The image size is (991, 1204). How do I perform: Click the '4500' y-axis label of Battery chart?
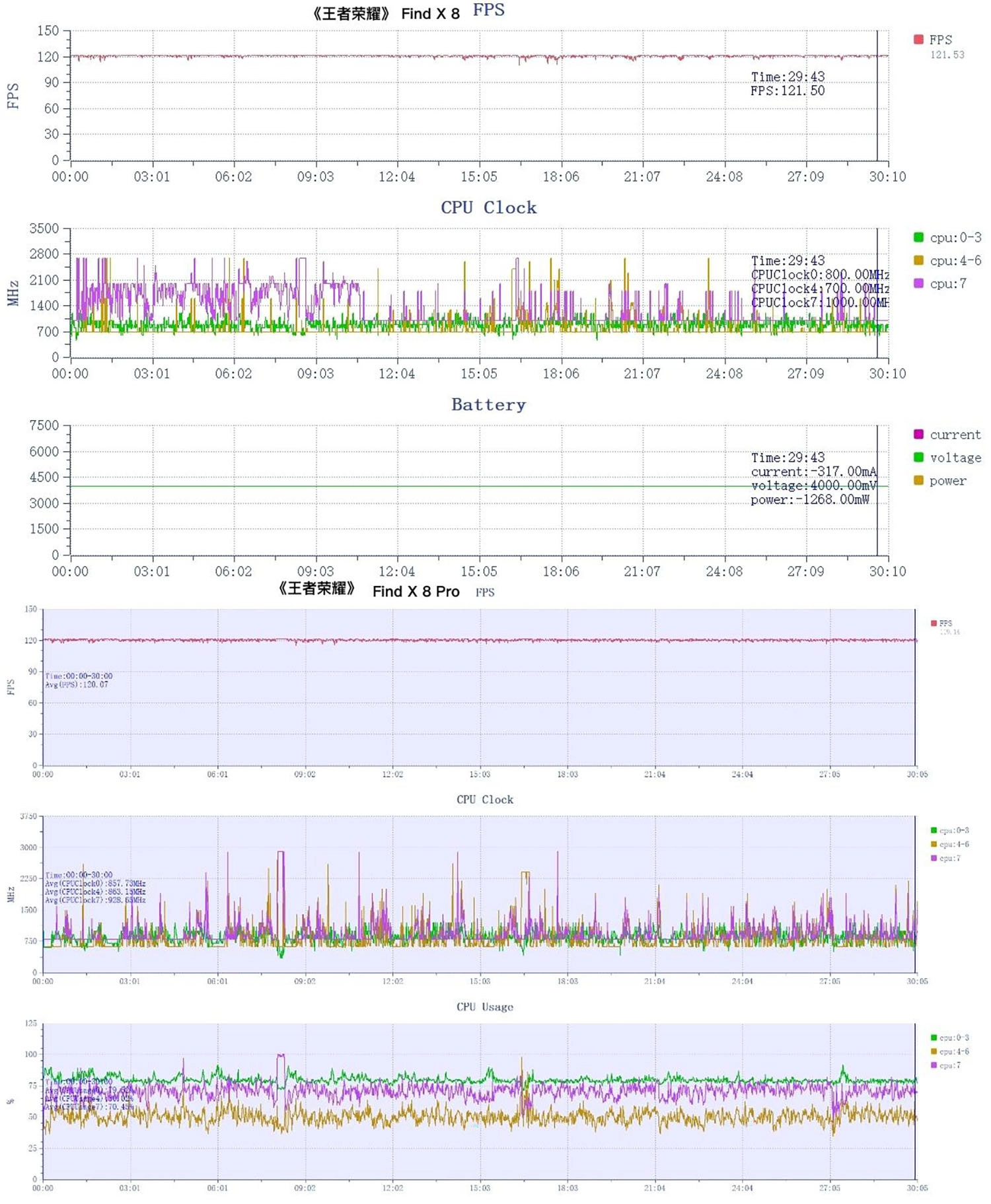[x=44, y=478]
